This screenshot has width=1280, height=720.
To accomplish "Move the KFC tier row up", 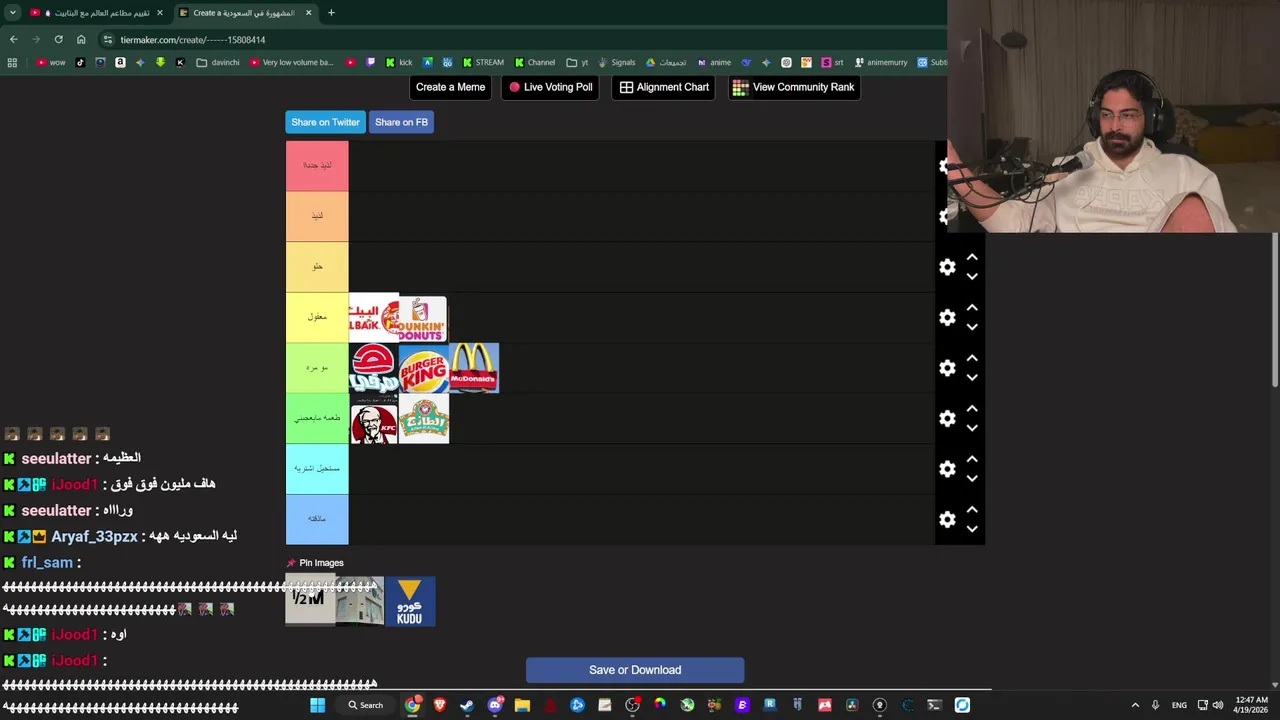I will click(x=972, y=408).
